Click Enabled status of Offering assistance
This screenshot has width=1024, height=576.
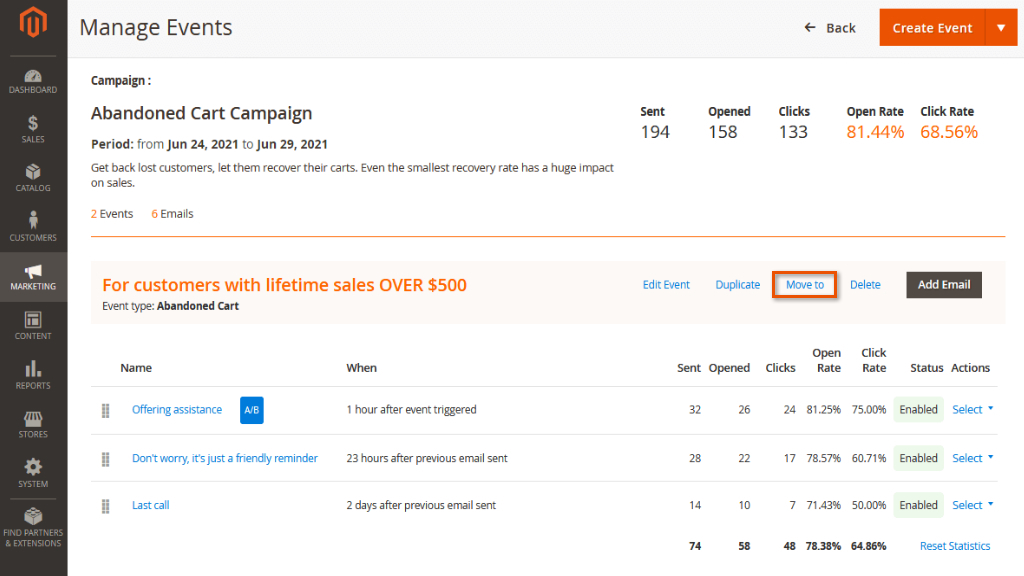(918, 409)
